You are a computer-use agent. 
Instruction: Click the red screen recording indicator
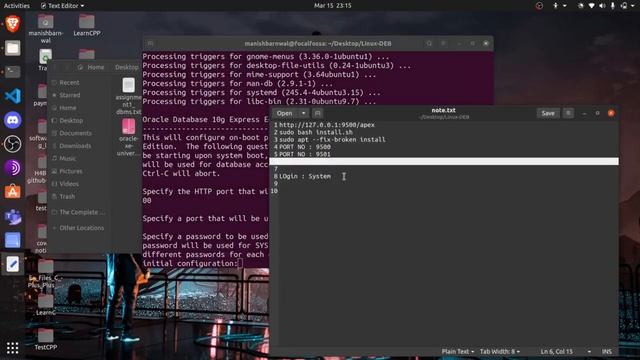click(x=539, y=6)
